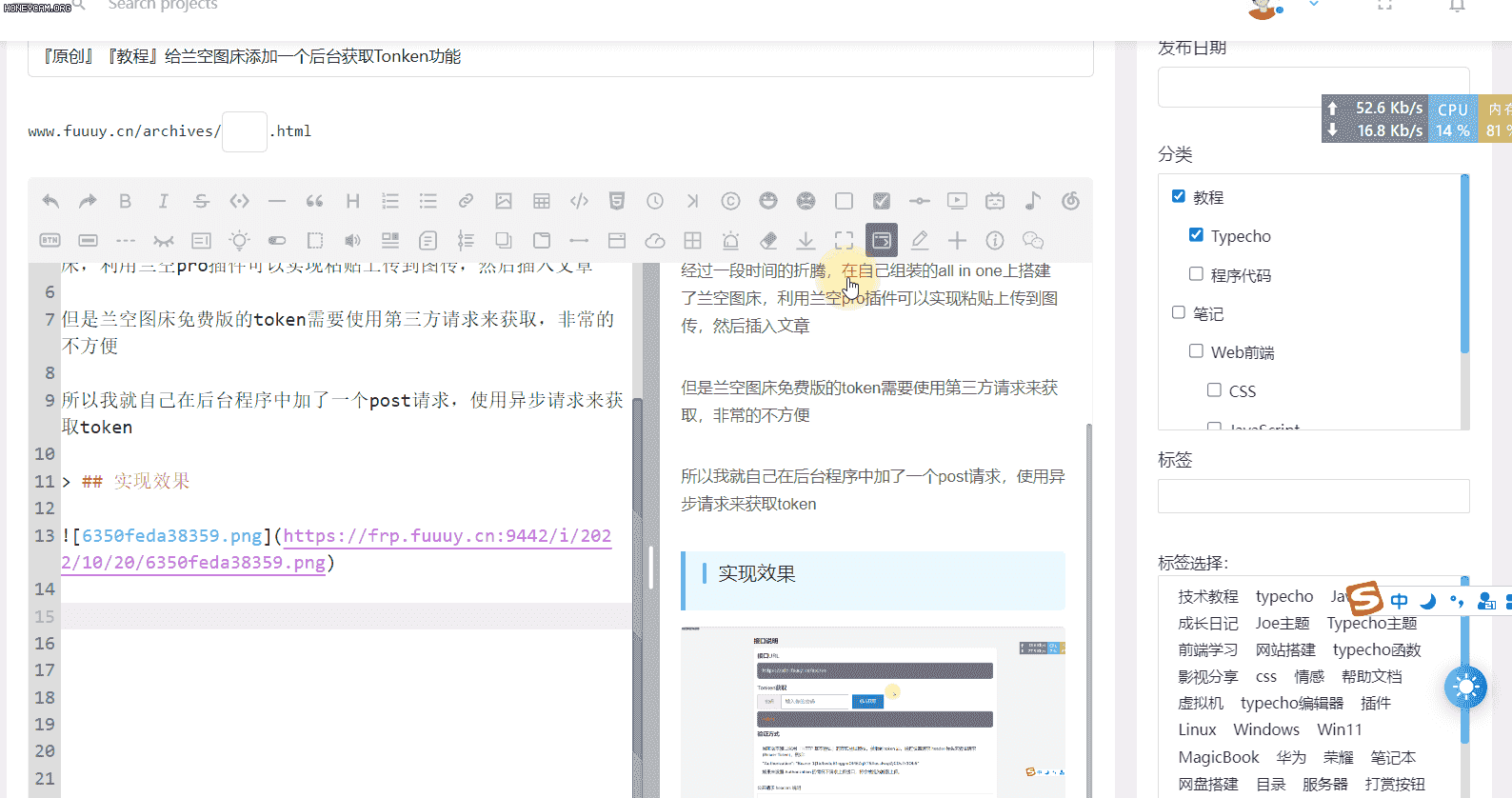Click the Bold formatting icon
This screenshot has height=798, width=1512.
click(125, 201)
